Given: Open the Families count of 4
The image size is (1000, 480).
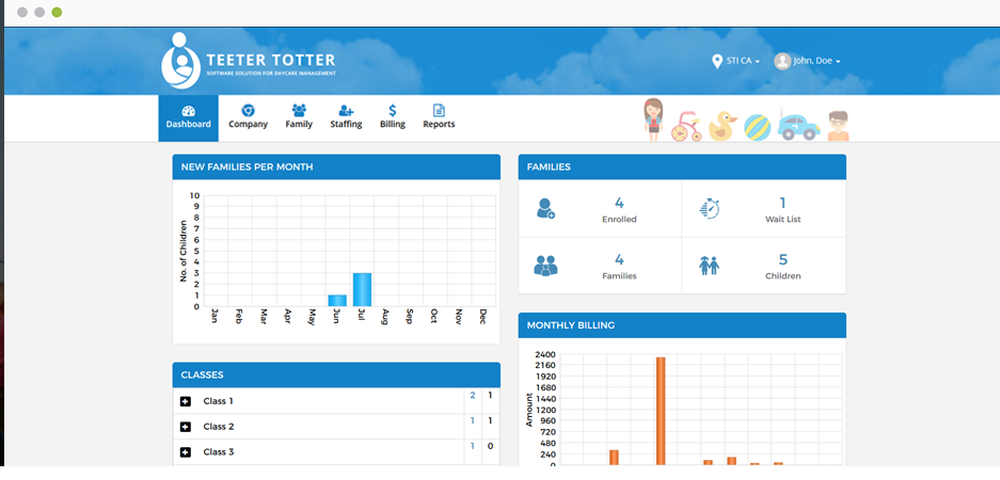Looking at the screenshot, I should tap(619, 260).
